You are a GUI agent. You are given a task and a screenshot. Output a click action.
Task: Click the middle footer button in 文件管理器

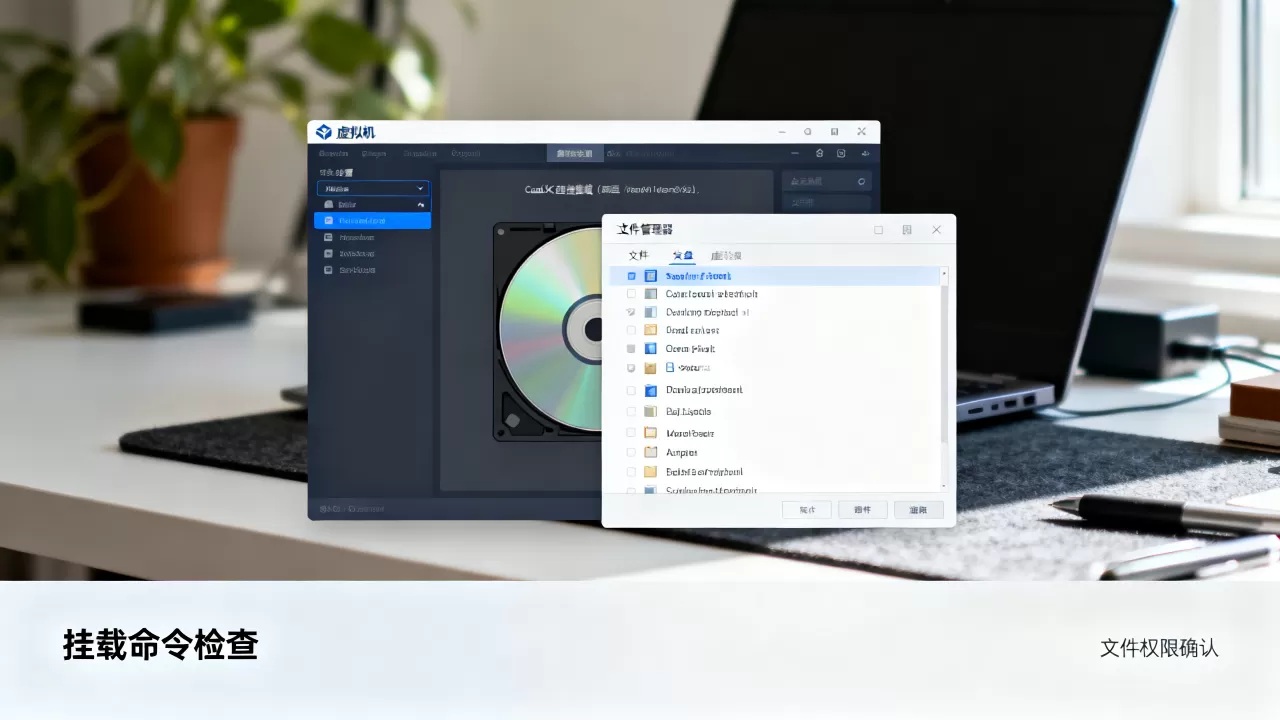[x=862, y=510]
